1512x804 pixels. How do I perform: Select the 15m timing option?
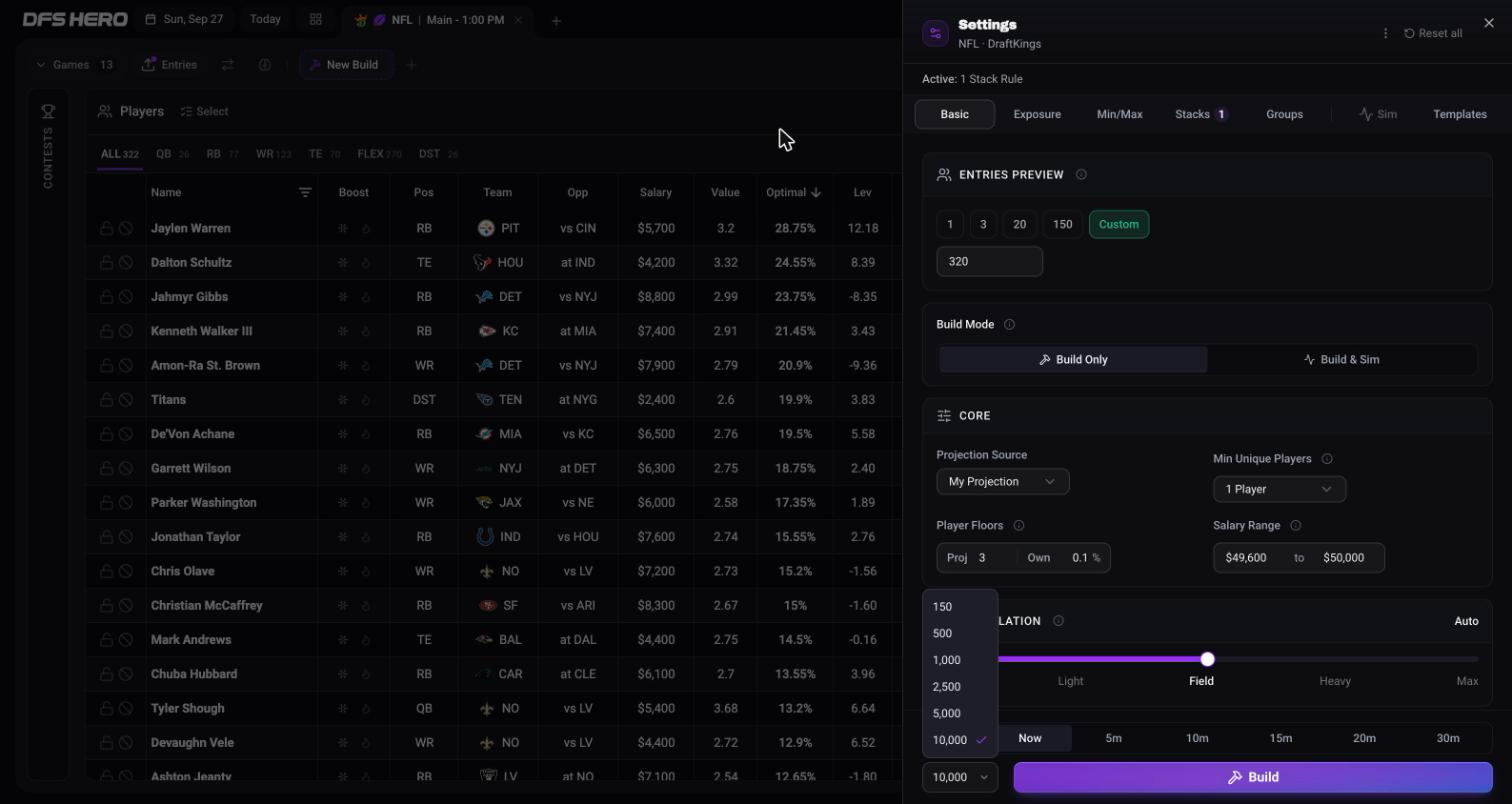point(1281,738)
